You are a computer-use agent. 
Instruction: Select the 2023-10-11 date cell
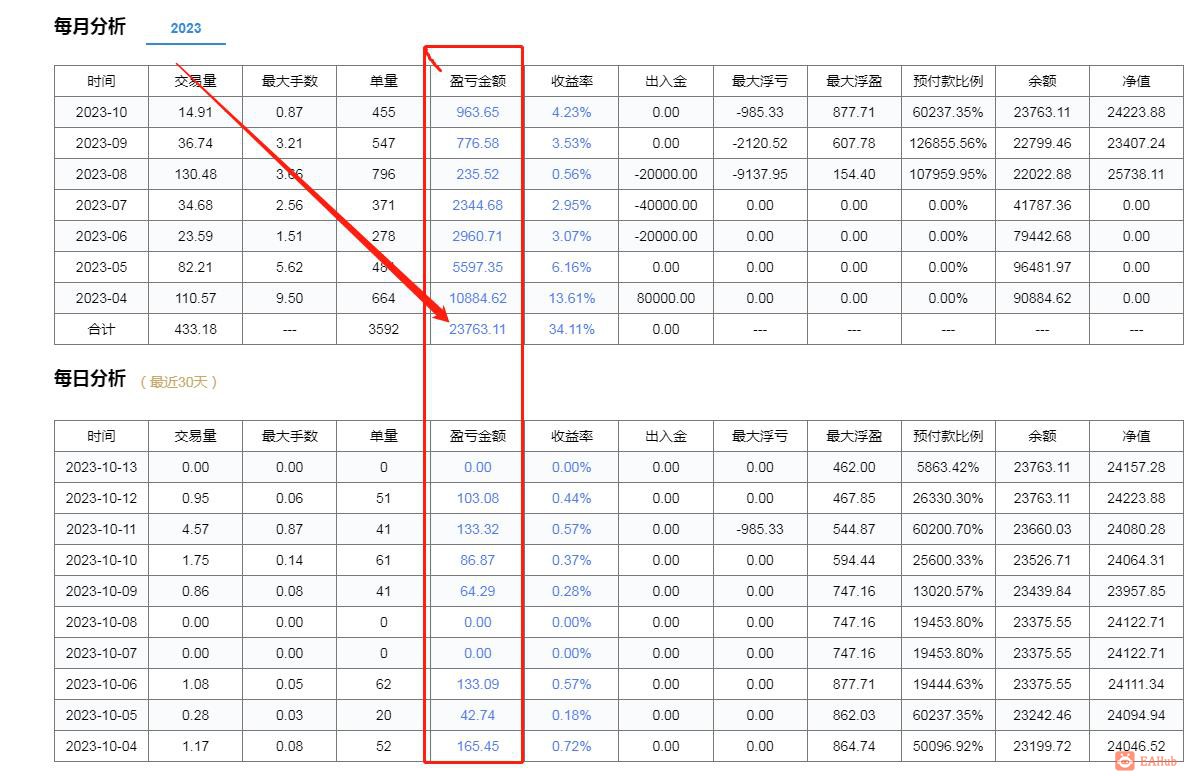pyautogui.click(x=101, y=529)
